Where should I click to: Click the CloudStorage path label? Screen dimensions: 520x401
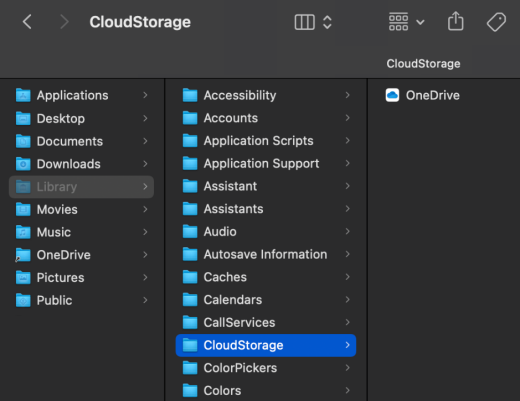click(x=423, y=64)
